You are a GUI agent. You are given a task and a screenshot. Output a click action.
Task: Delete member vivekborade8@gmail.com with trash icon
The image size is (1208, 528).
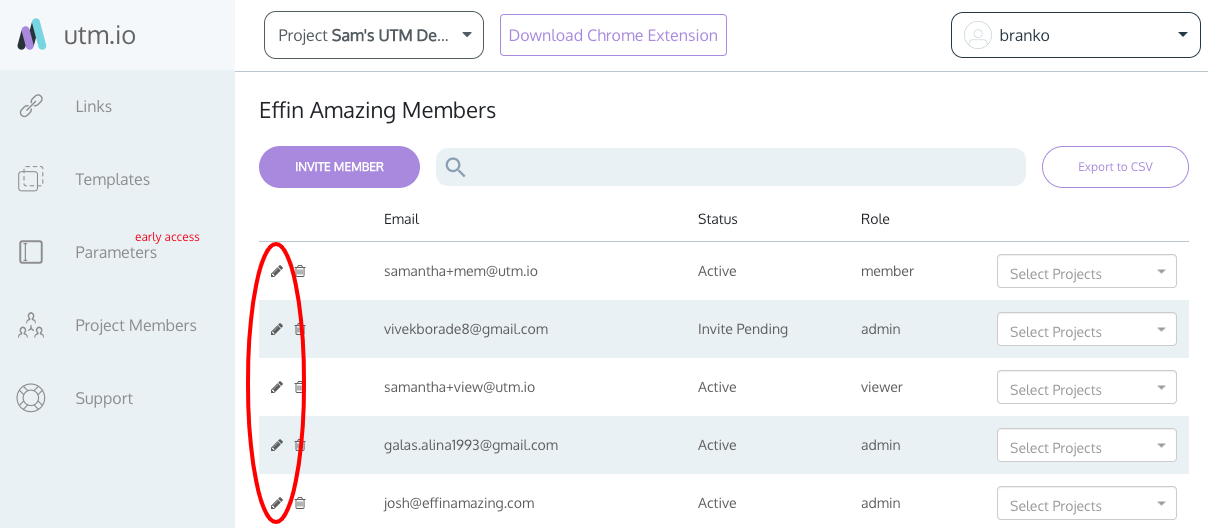300,329
